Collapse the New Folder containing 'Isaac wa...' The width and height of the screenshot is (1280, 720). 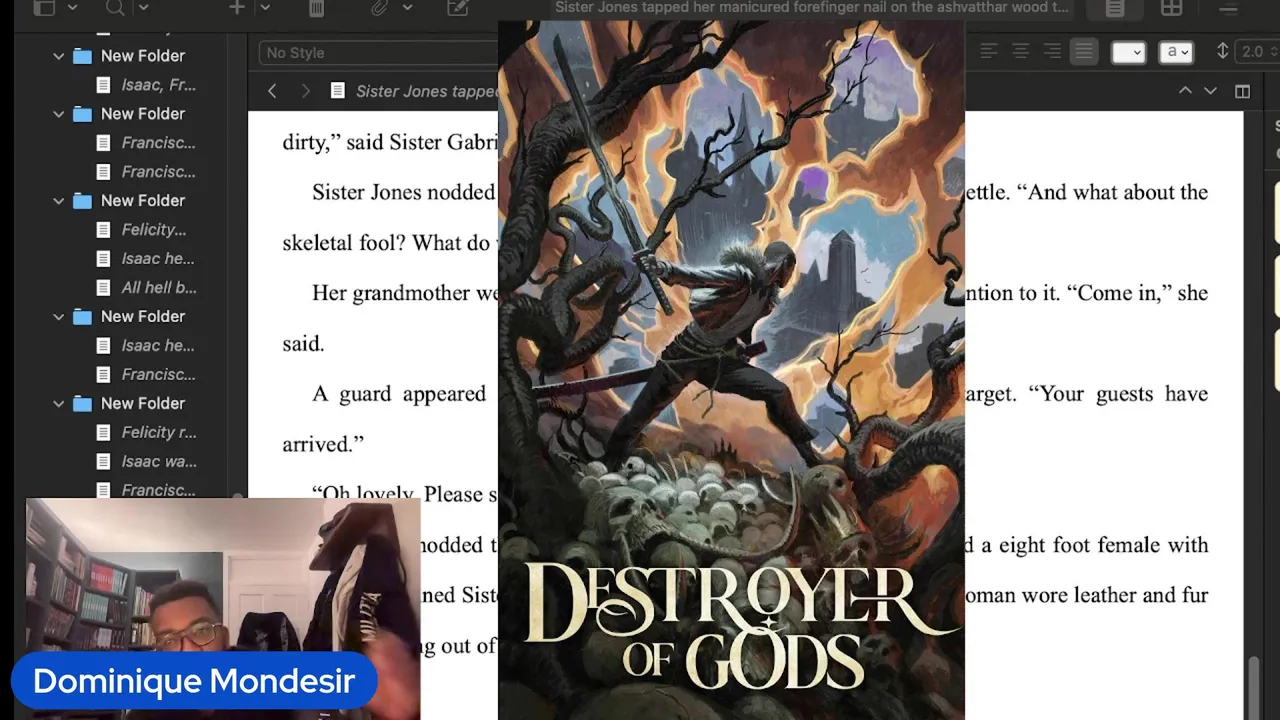tap(59, 404)
